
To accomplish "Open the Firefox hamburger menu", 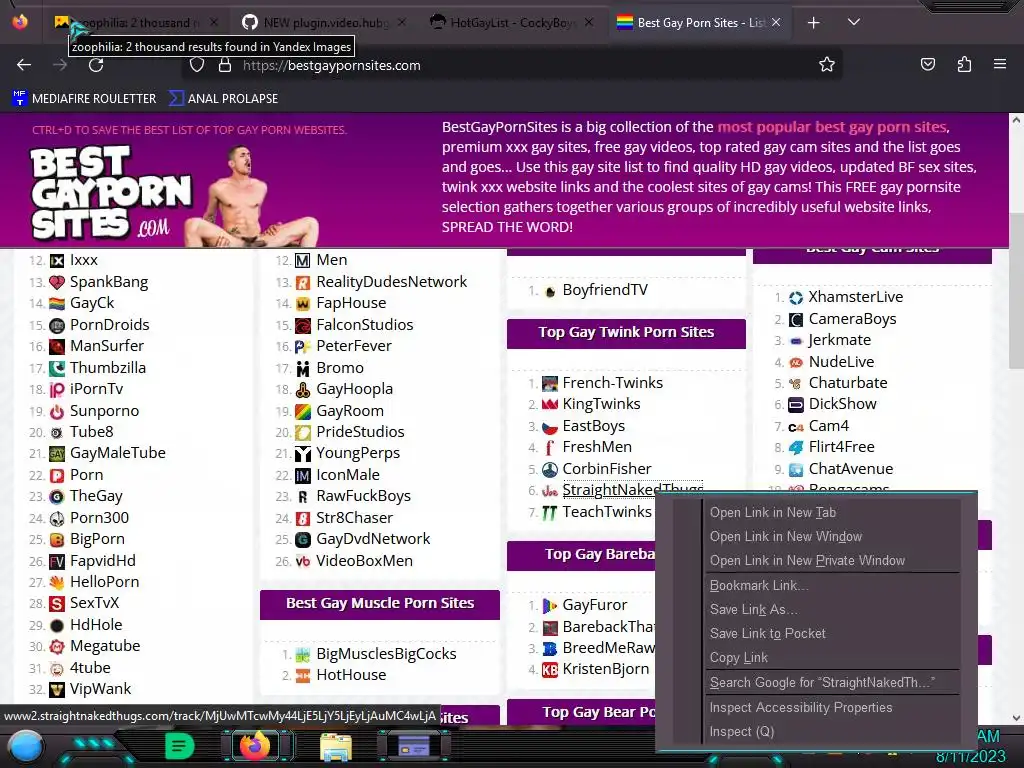I will pyautogui.click(x=999, y=64).
